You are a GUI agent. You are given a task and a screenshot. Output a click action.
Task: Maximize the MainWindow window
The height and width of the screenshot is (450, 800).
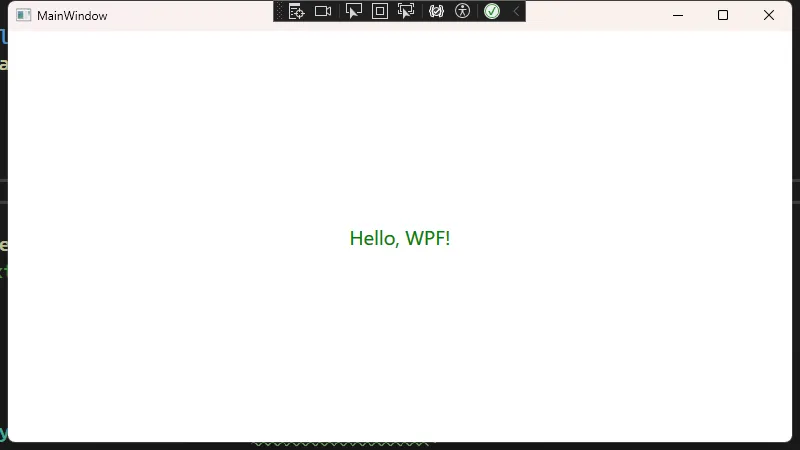click(x=723, y=15)
